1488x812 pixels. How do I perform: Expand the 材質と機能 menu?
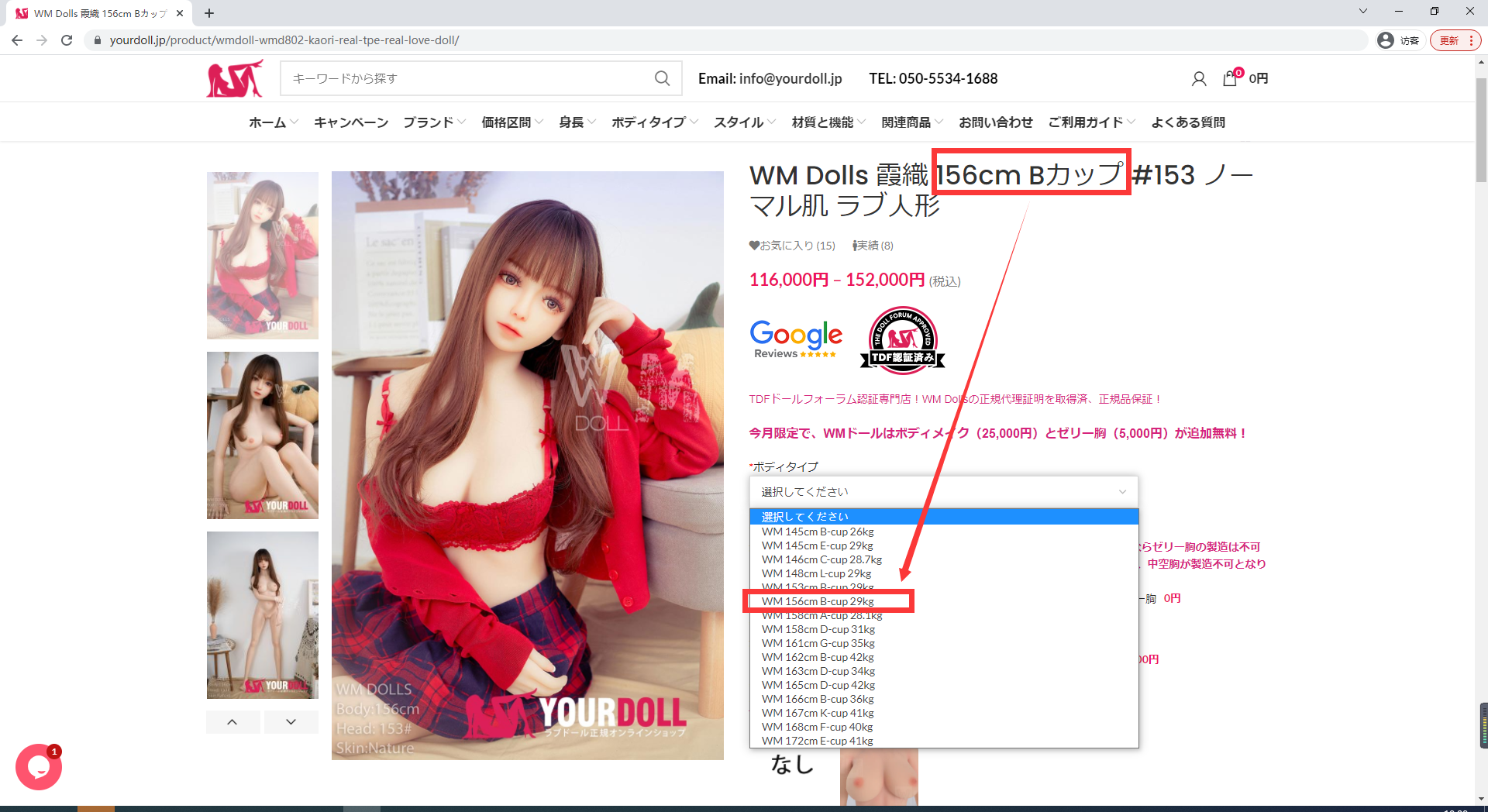pyautogui.click(x=828, y=122)
